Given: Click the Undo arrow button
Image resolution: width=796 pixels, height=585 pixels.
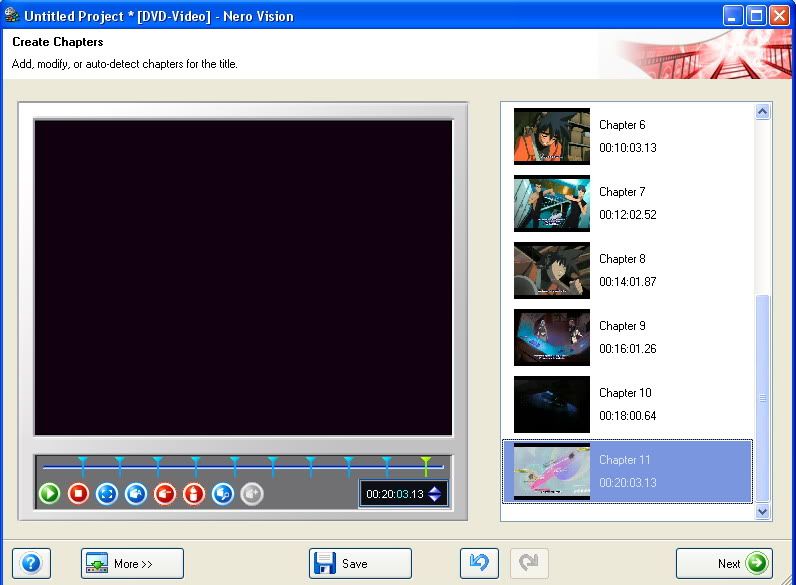Looking at the screenshot, I should [479, 563].
